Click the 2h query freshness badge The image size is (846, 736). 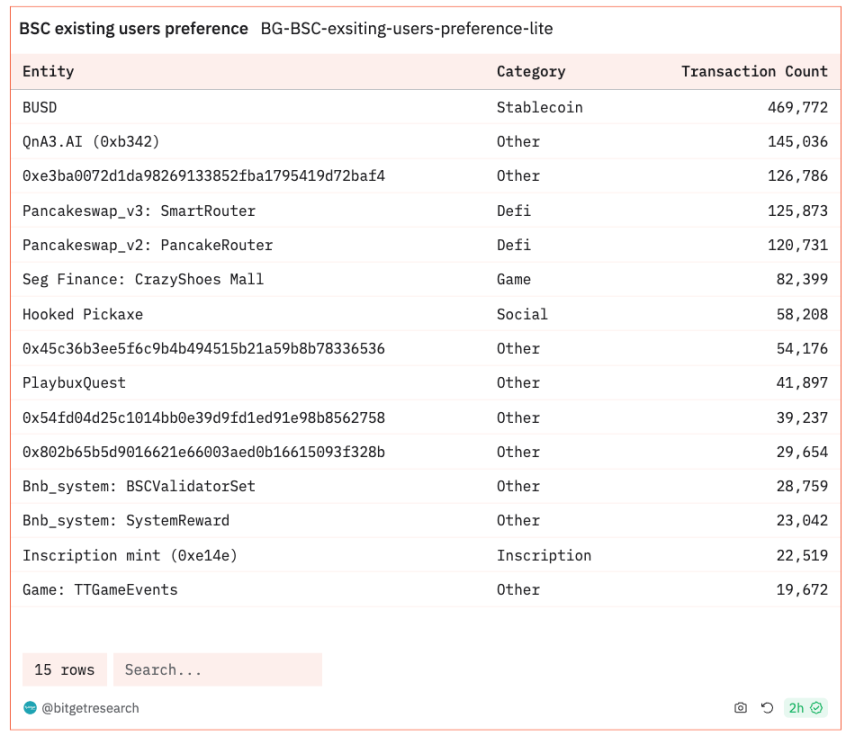tap(805, 708)
